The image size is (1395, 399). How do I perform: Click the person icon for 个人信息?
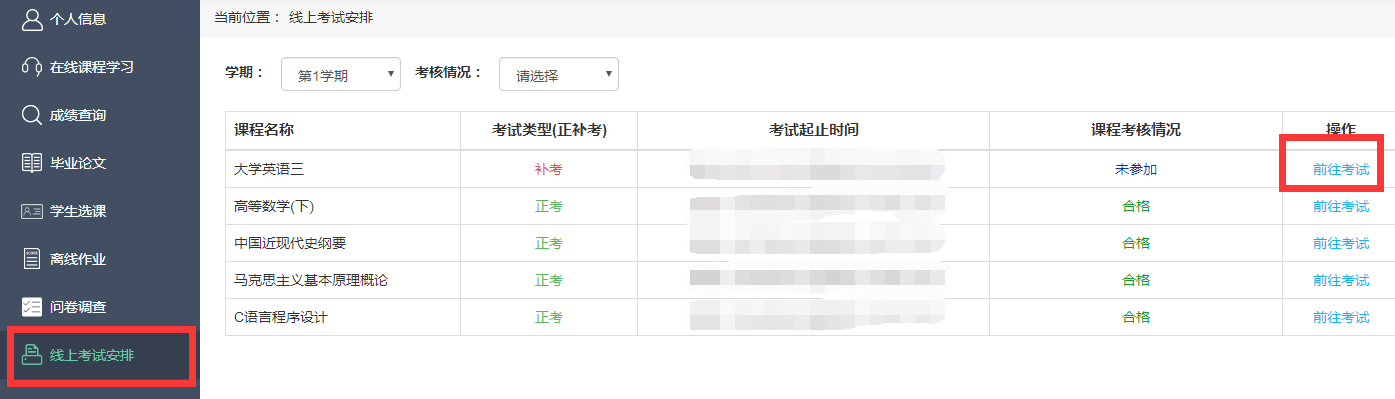point(31,19)
